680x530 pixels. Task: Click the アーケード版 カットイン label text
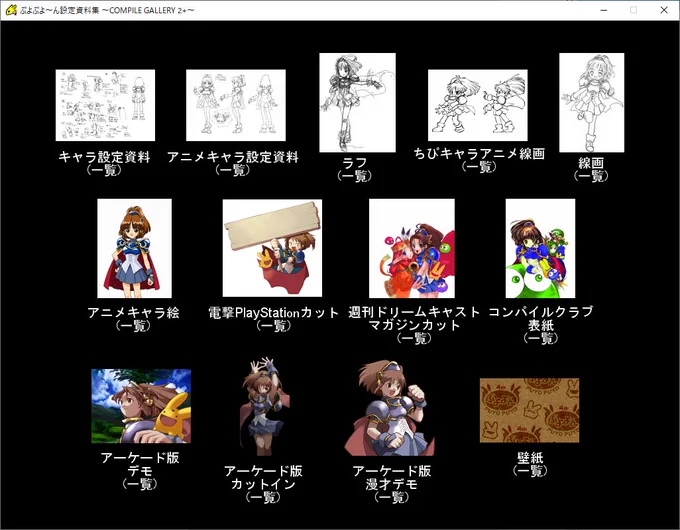point(263,478)
